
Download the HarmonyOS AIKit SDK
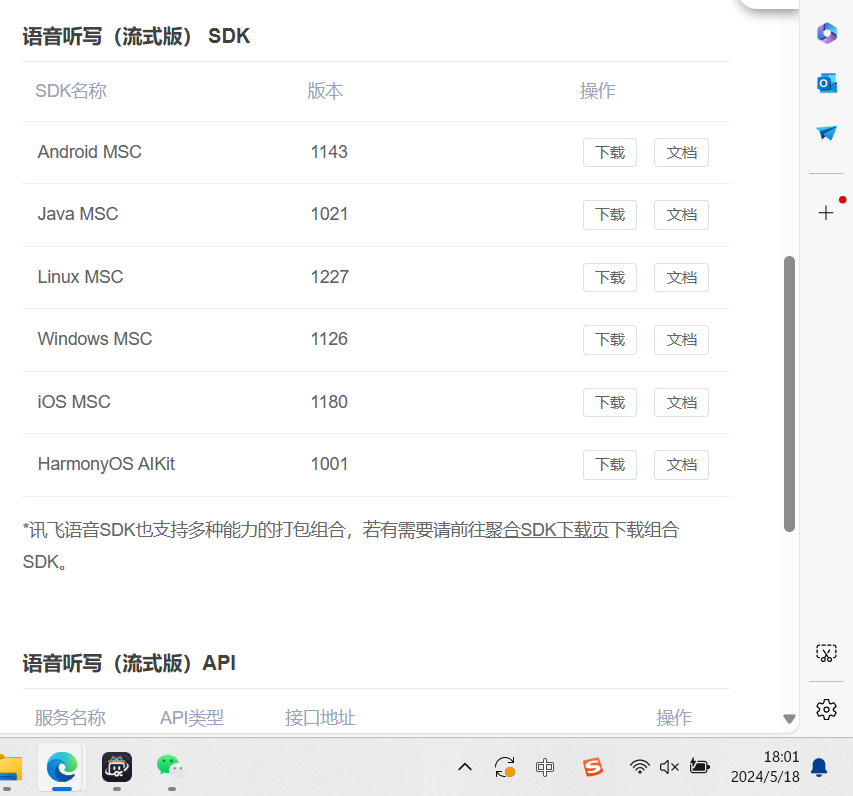(610, 465)
